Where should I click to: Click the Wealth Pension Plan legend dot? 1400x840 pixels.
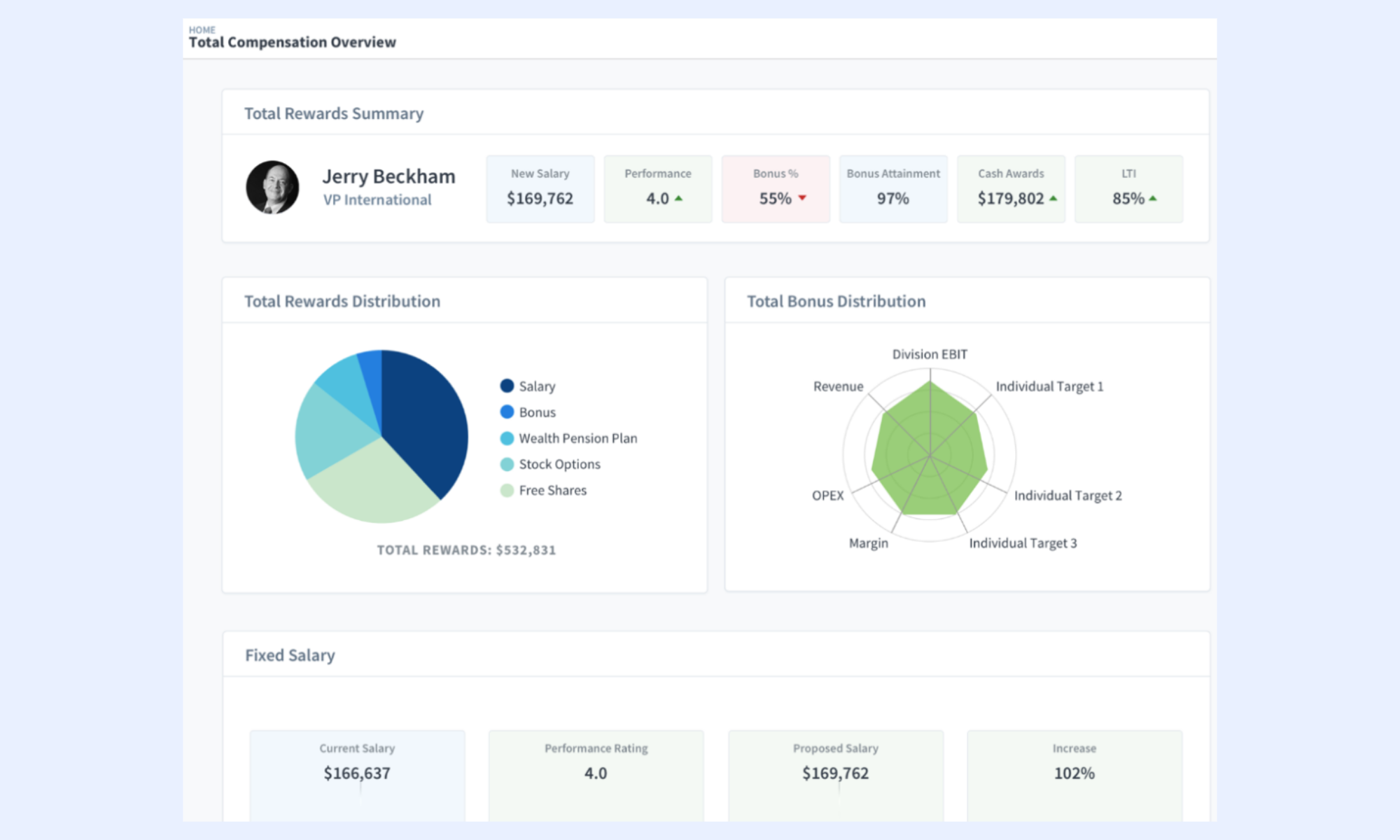pyautogui.click(x=507, y=438)
